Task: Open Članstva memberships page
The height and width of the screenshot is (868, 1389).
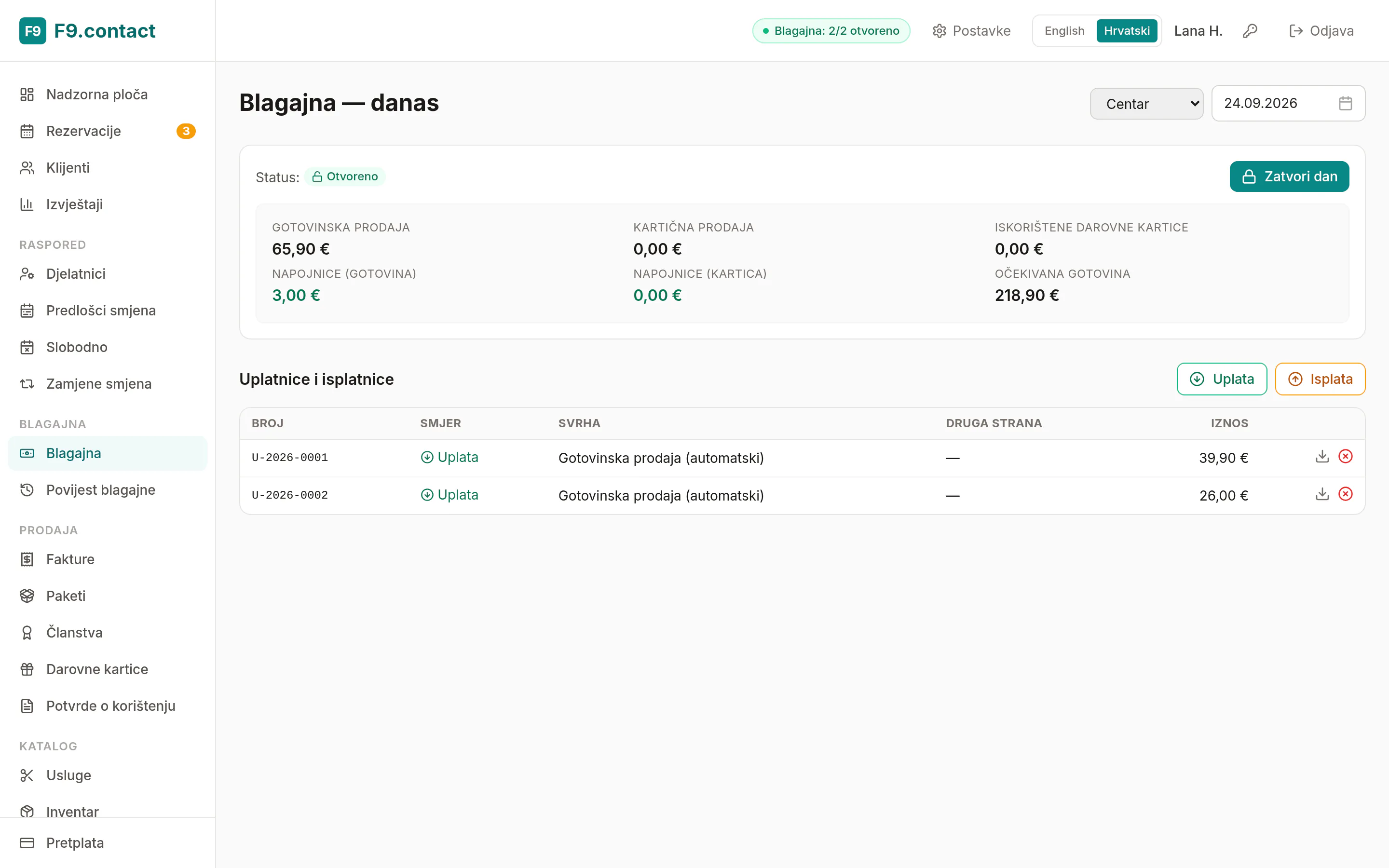Action: [108, 633]
